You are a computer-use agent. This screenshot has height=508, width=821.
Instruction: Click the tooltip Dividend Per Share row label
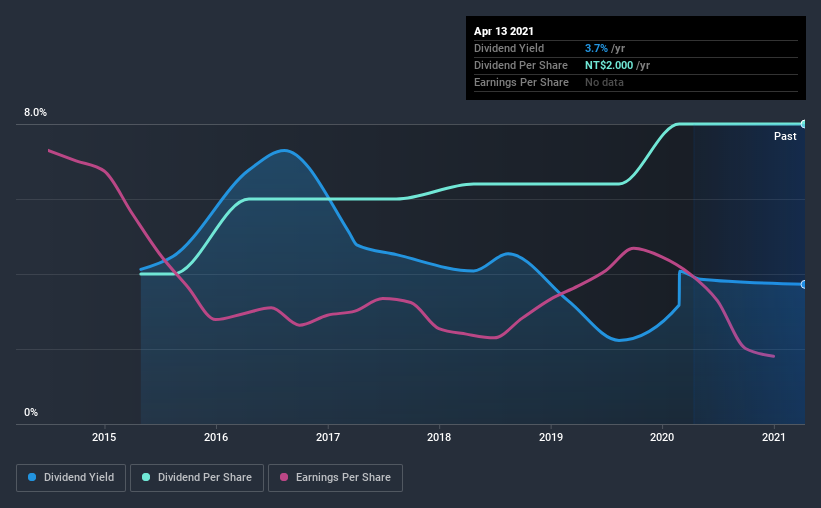[x=520, y=65]
